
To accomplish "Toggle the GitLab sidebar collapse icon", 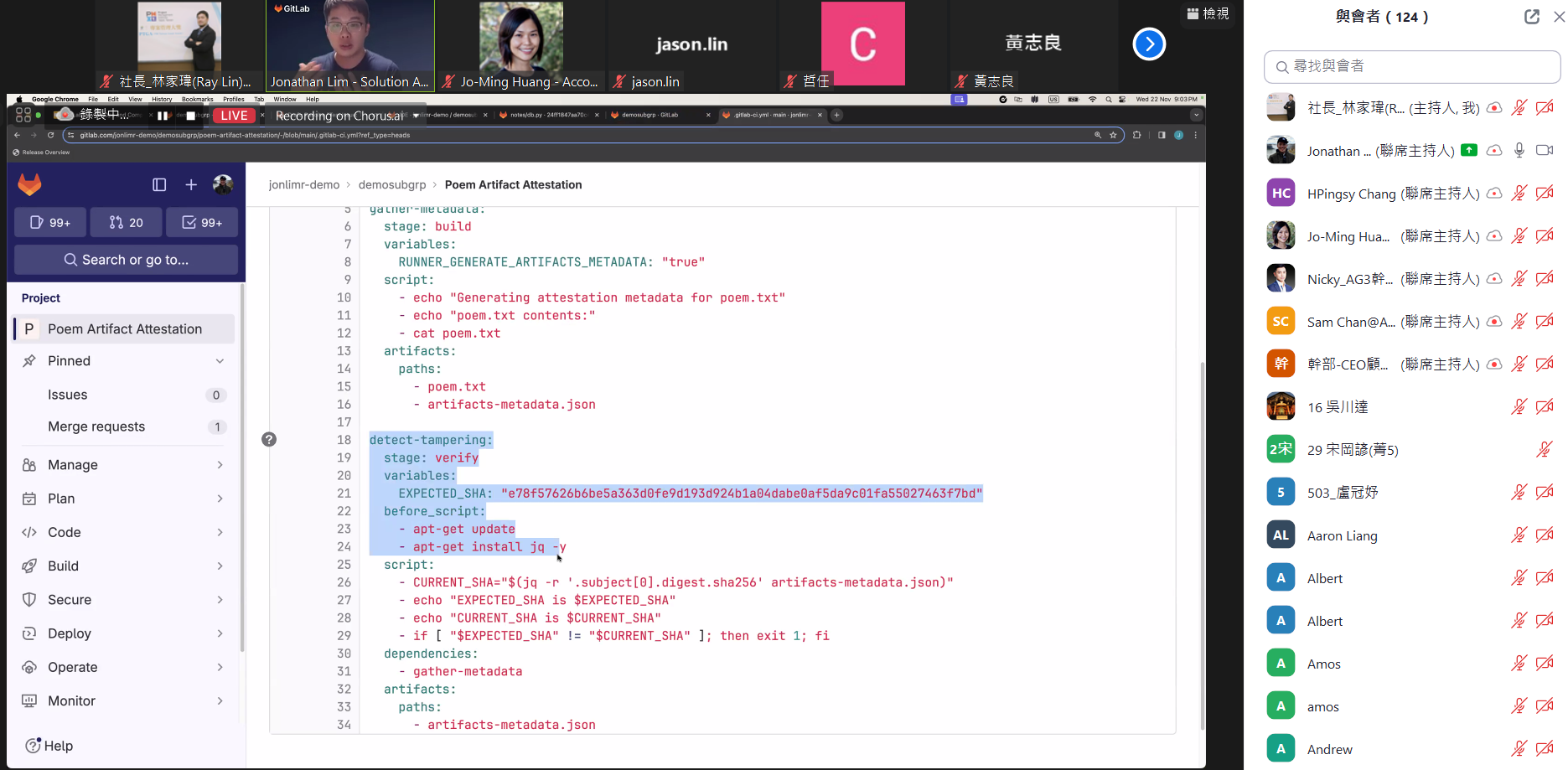I will click(159, 184).
